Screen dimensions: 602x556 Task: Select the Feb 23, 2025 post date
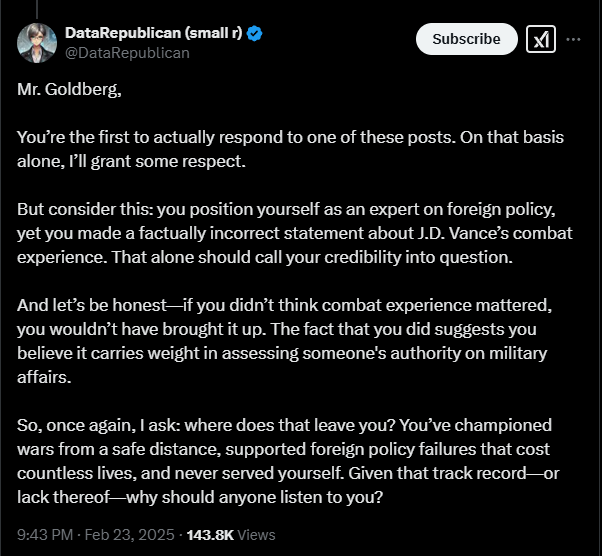click(129, 535)
